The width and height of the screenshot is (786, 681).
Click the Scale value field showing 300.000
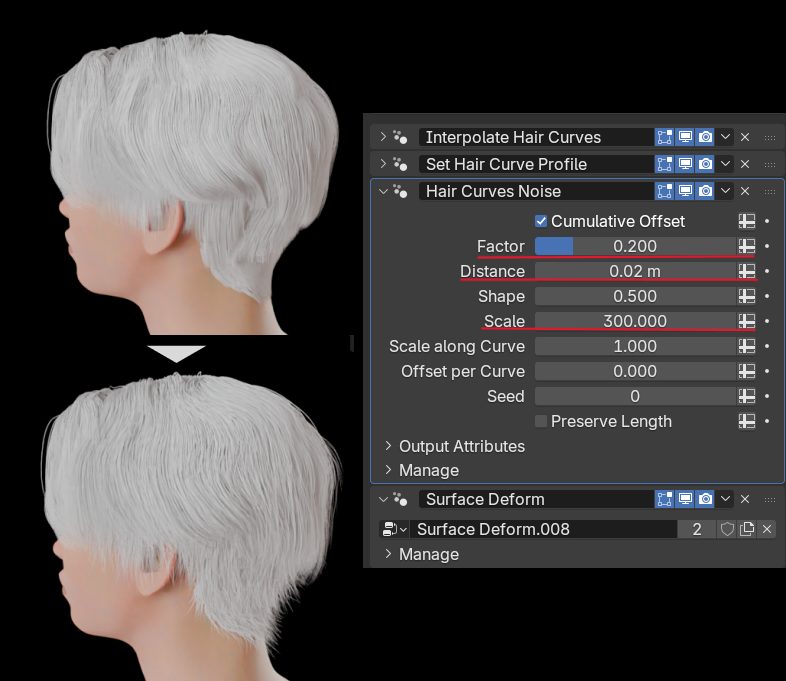(x=635, y=321)
